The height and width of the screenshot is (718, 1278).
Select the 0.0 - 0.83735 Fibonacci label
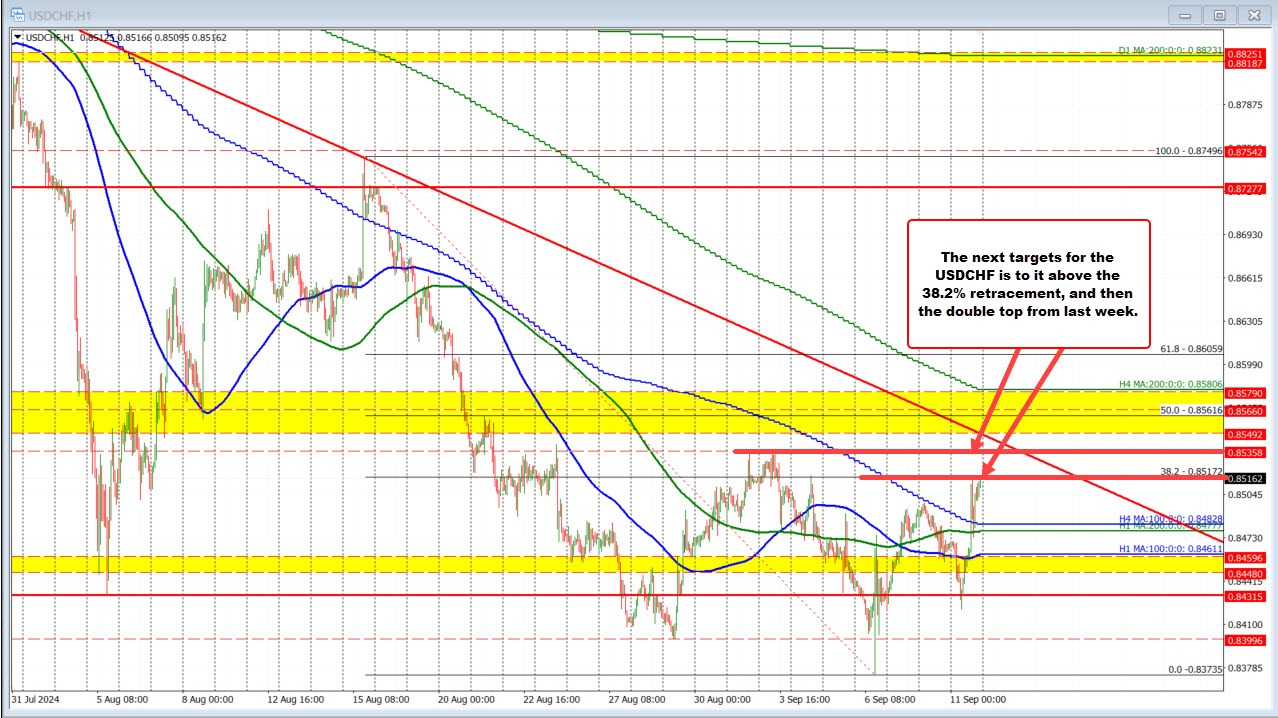pos(1196,670)
